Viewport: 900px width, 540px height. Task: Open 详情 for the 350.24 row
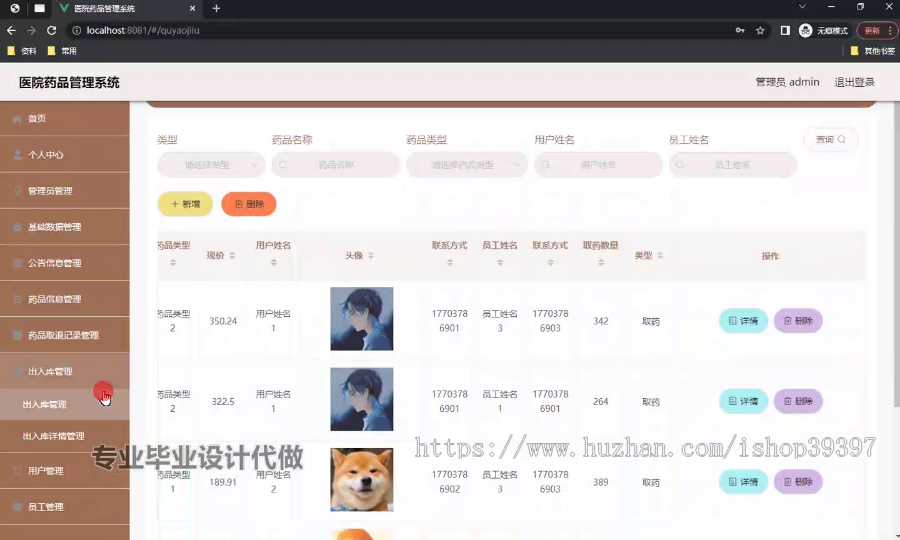743,321
